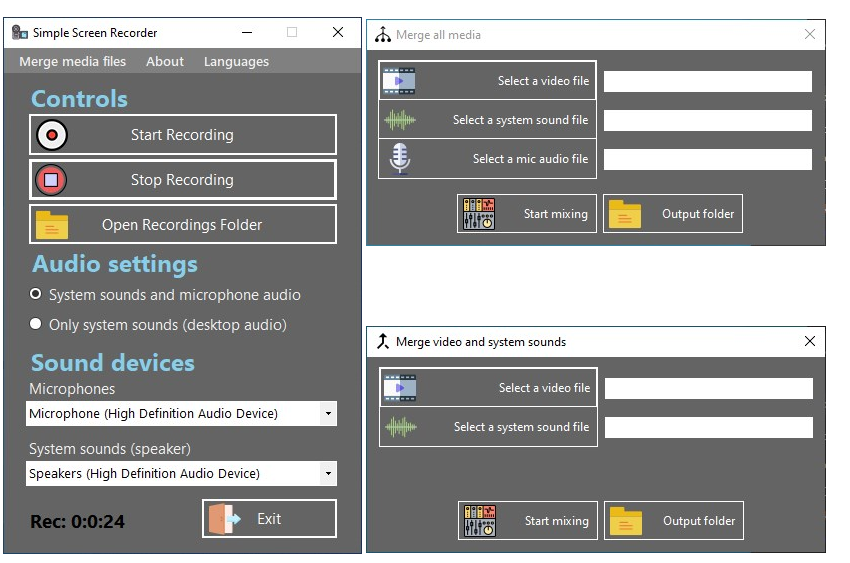This screenshot has width=850, height=563.
Task: Click the Merge all media title icon
Action: pos(383,35)
